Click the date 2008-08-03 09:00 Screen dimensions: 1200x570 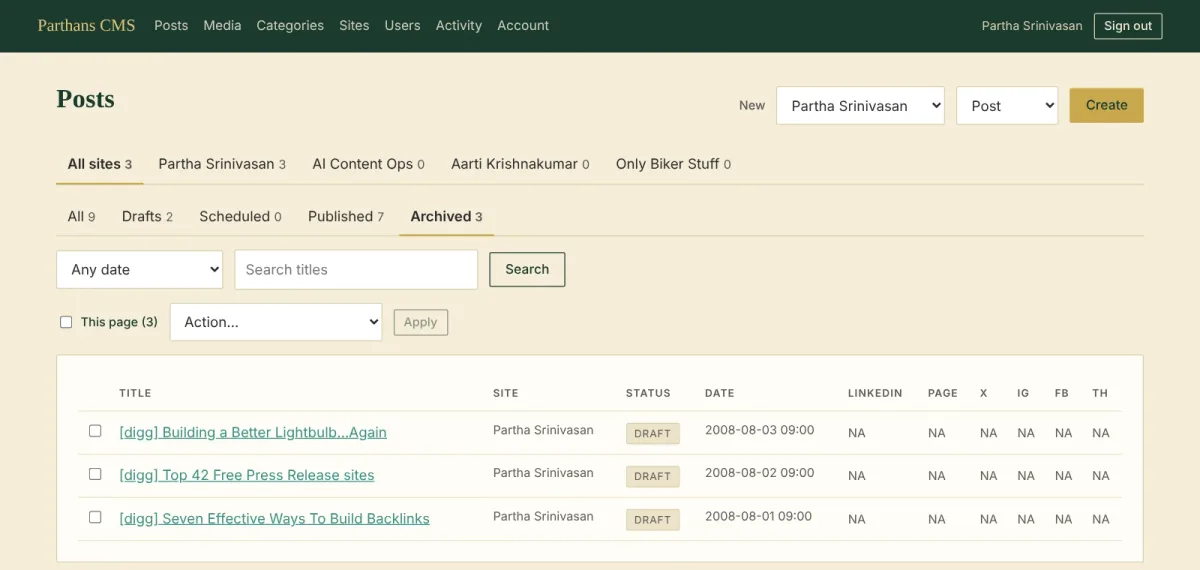760,430
